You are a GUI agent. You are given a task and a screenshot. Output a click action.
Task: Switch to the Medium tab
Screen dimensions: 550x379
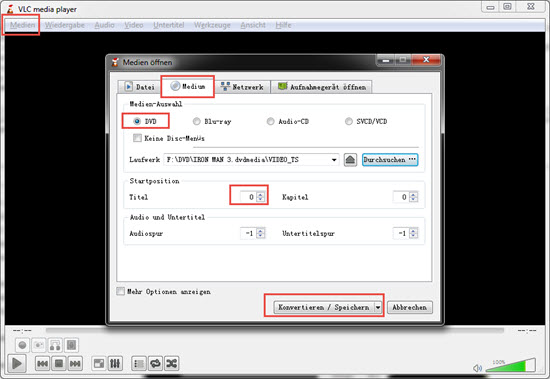188,86
